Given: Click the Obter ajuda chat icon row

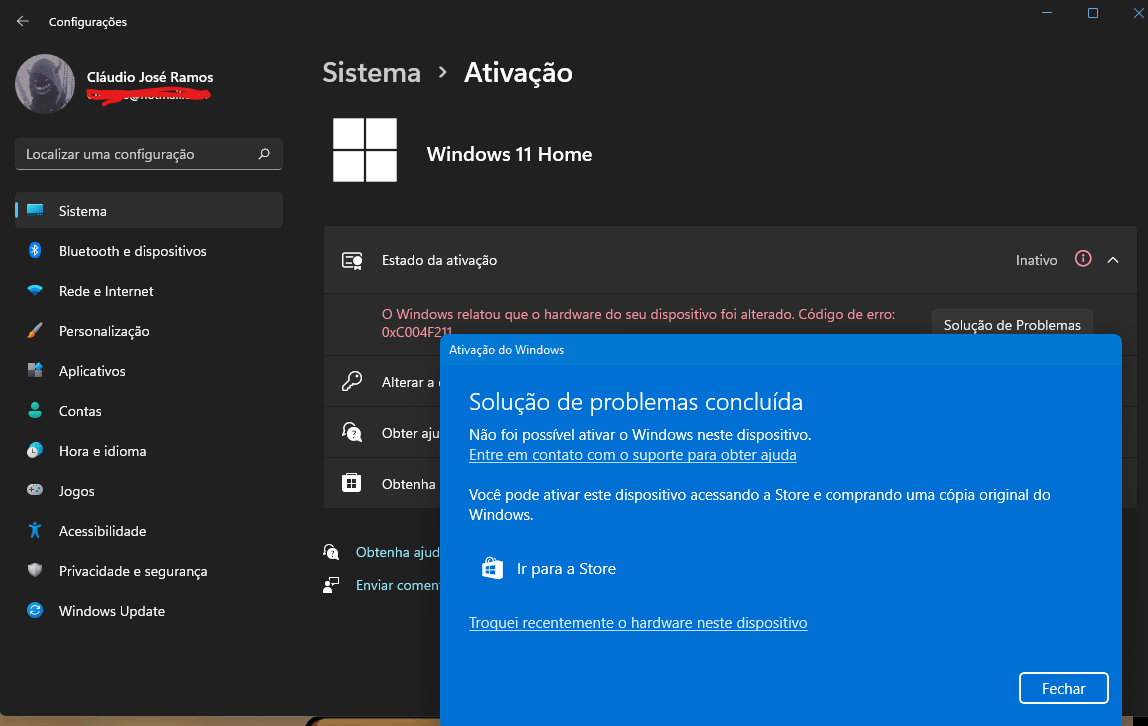Looking at the screenshot, I should pyautogui.click(x=352, y=433).
